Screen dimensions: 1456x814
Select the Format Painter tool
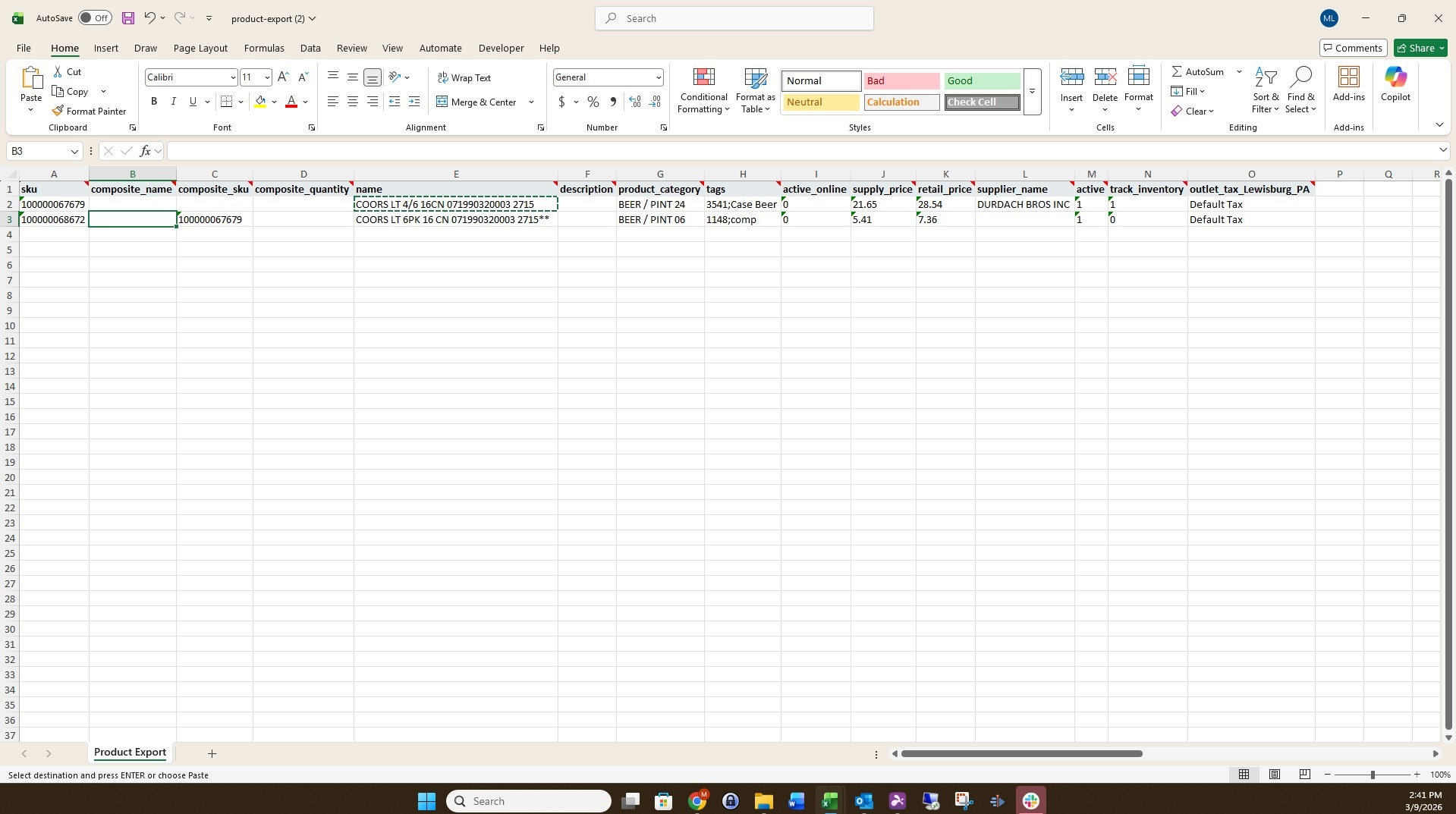(89, 111)
